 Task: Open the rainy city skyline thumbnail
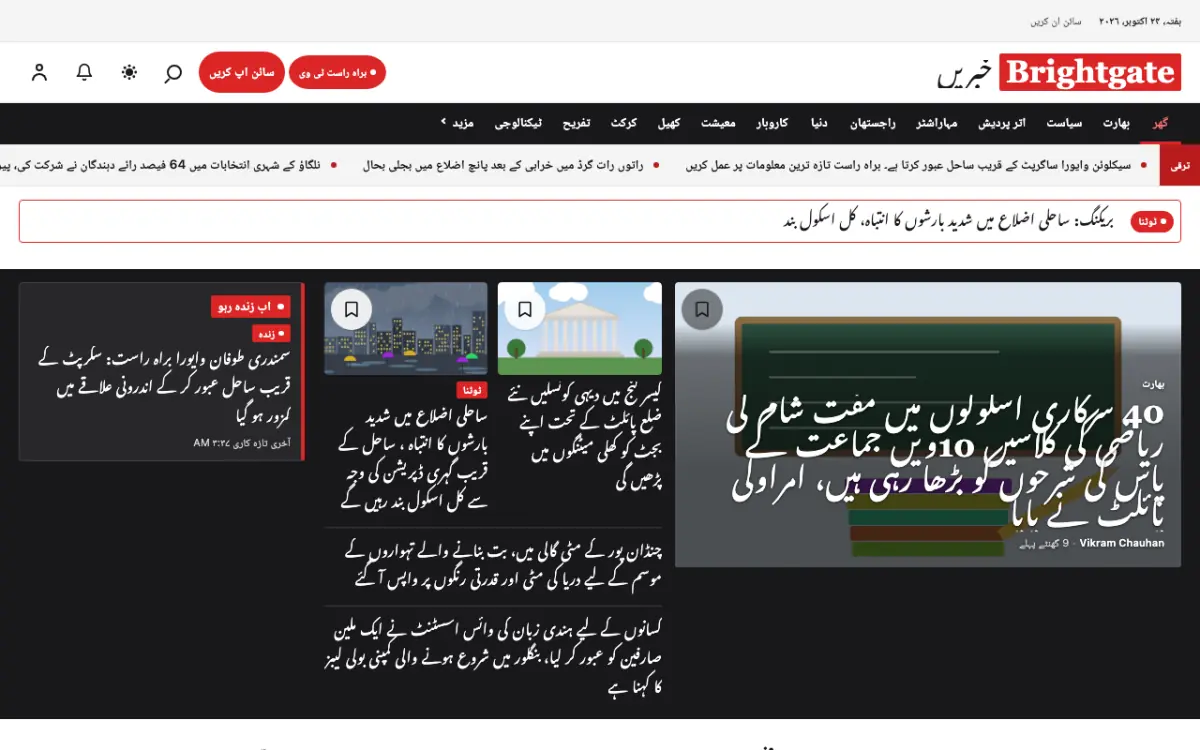(406, 329)
